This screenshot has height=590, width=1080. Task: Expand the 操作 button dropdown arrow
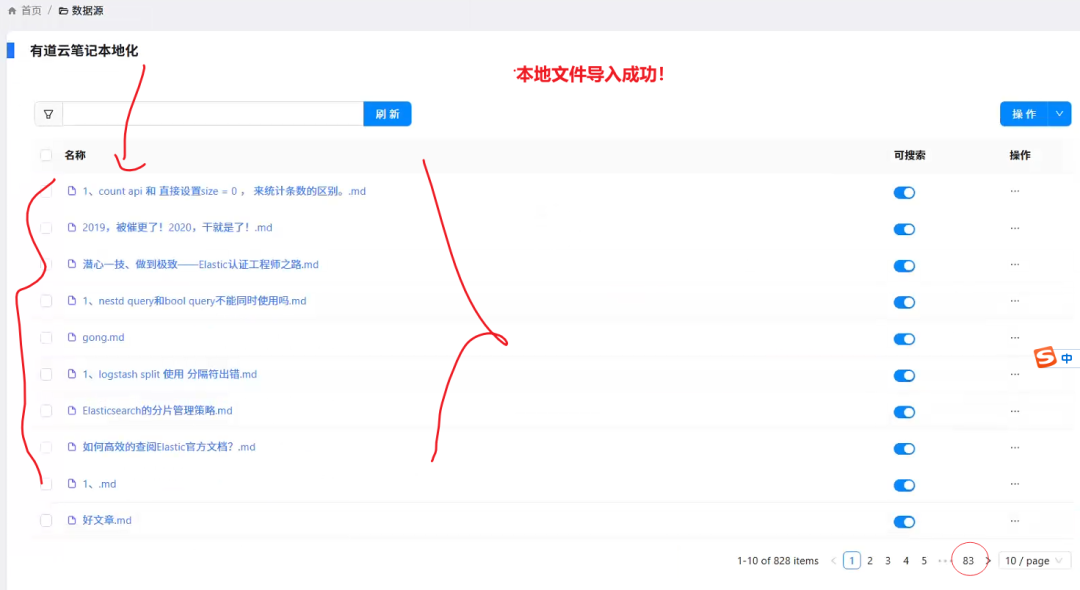coord(1059,114)
